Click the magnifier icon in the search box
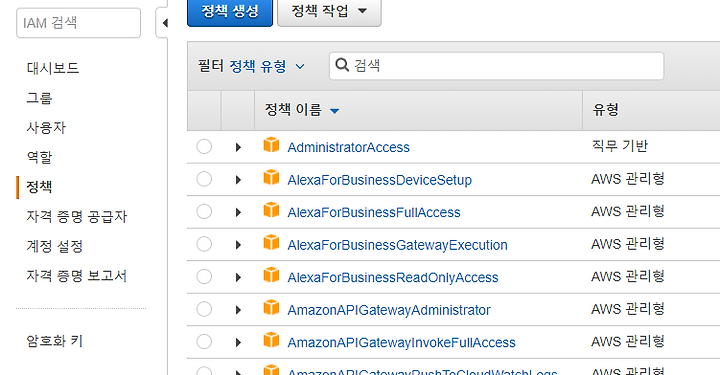 (342, 65)
